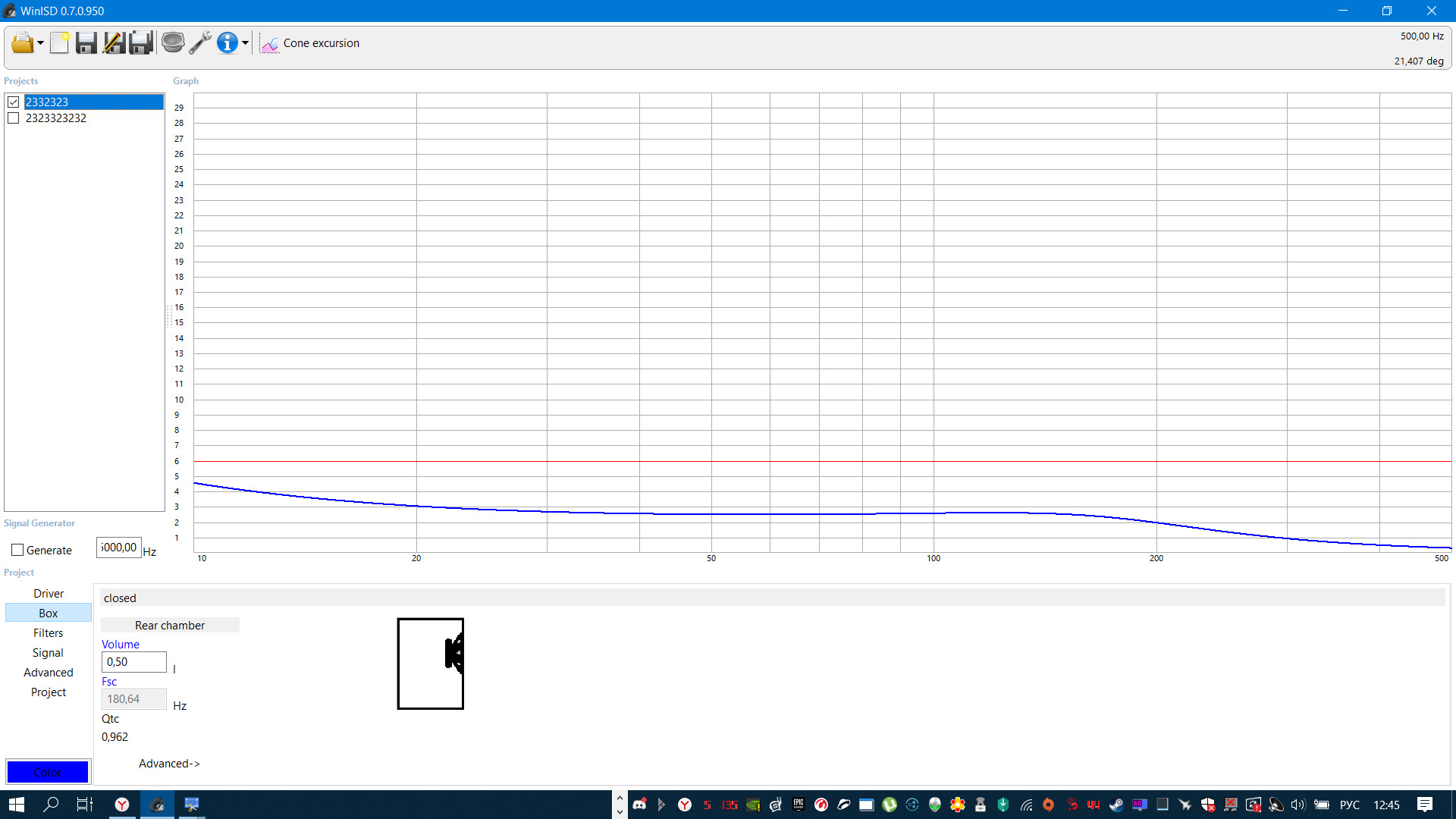1456x819 pixels.
Task: Click the panel splitter grip left of graph
Action: tap(168, 315)
